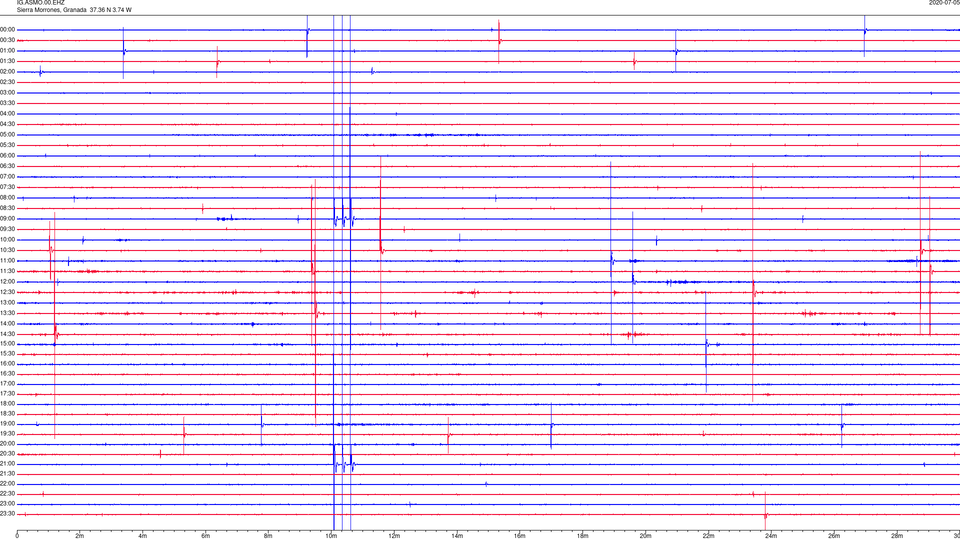Select the station code IG.ASMO.00.EHZ text
Screen dimensions: 960x540
(x=40, y=3)
